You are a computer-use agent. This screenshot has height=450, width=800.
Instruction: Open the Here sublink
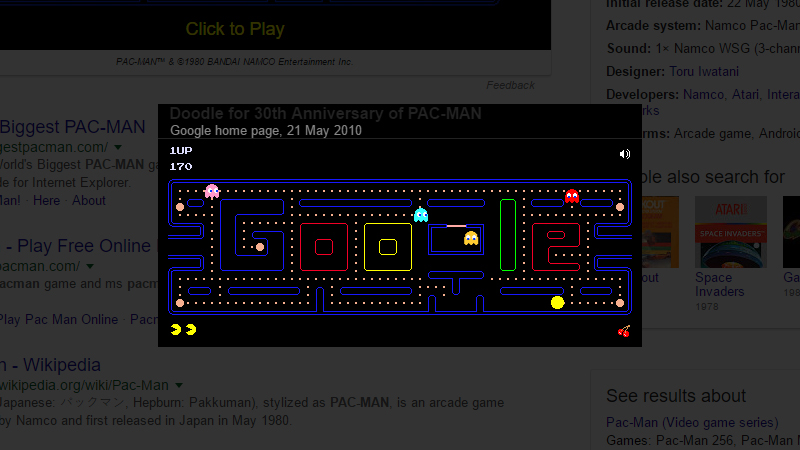tap(46, 201)
